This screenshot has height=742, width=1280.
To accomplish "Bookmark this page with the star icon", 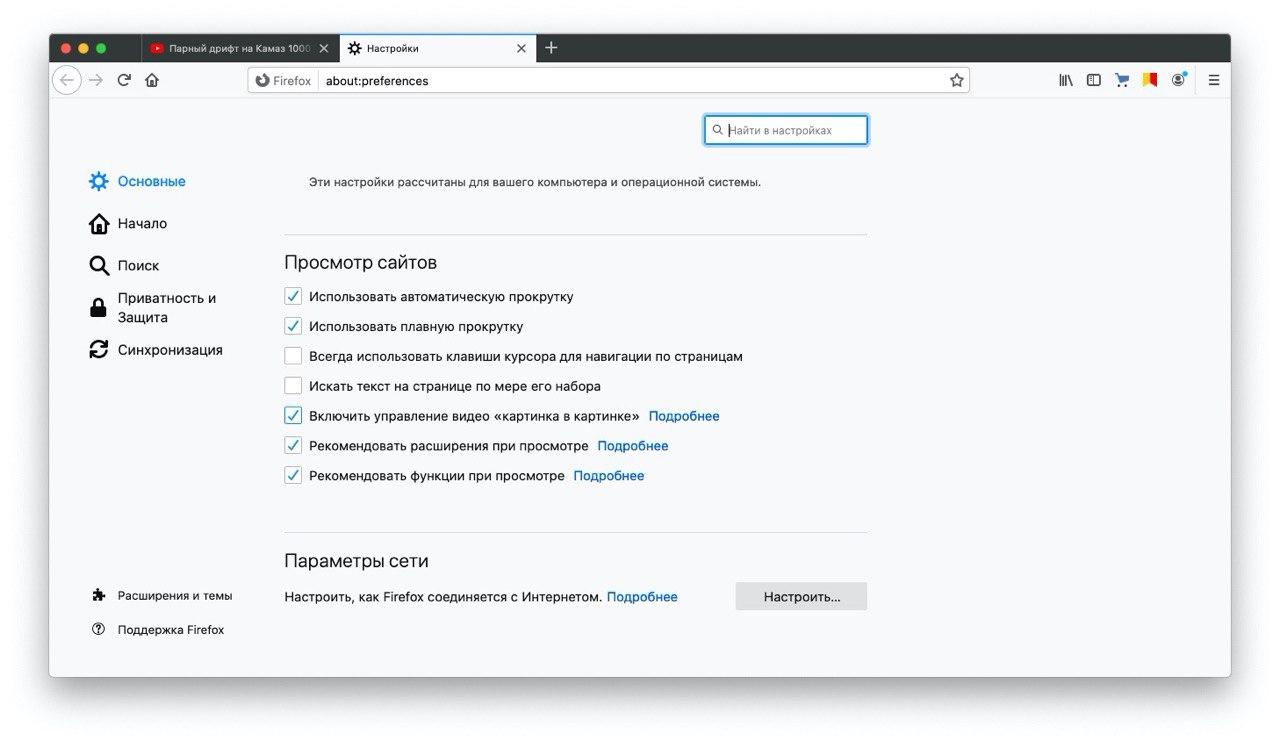I will [957, 80].
